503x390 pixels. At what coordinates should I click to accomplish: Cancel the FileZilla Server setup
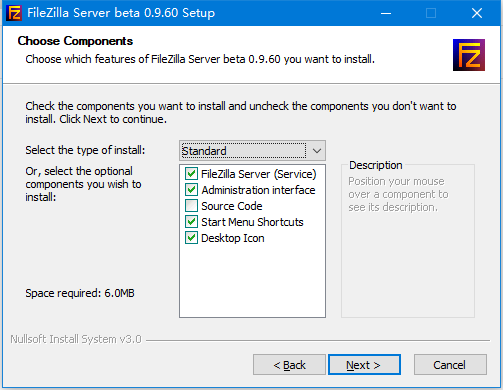pos(450,365)
